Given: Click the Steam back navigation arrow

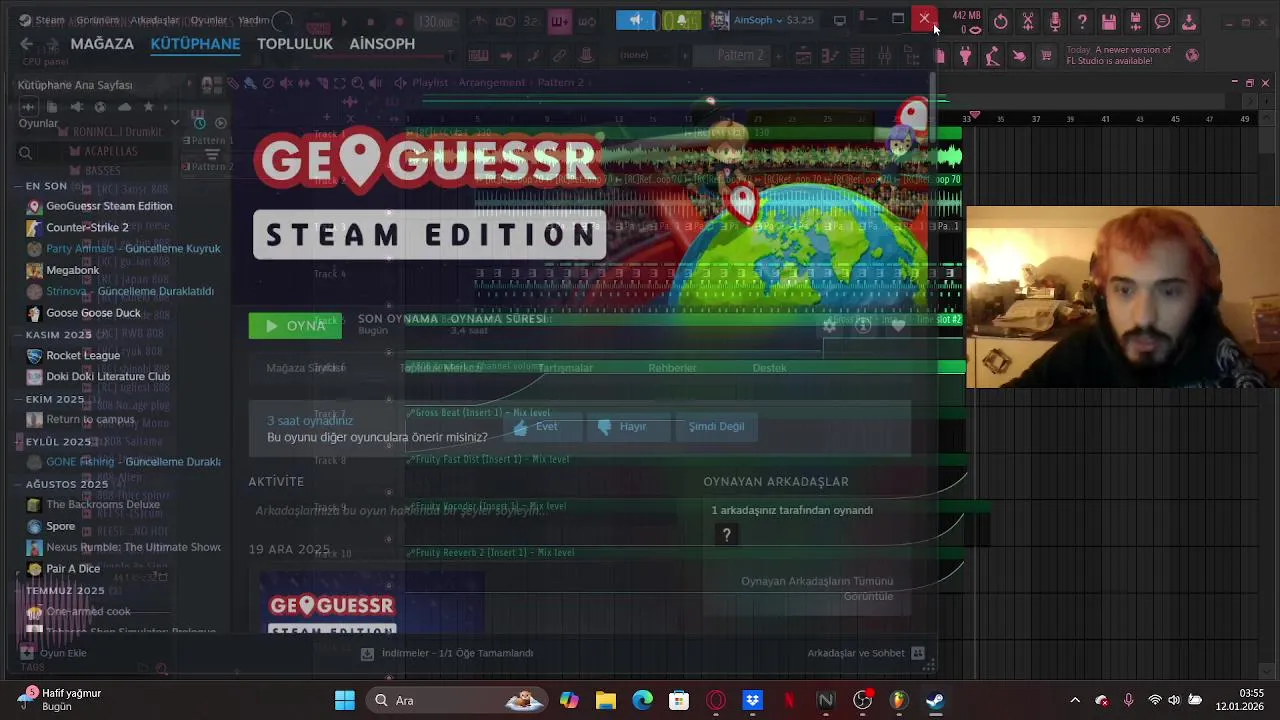Looking at the screenshot, I should click(x=26, y=44).
